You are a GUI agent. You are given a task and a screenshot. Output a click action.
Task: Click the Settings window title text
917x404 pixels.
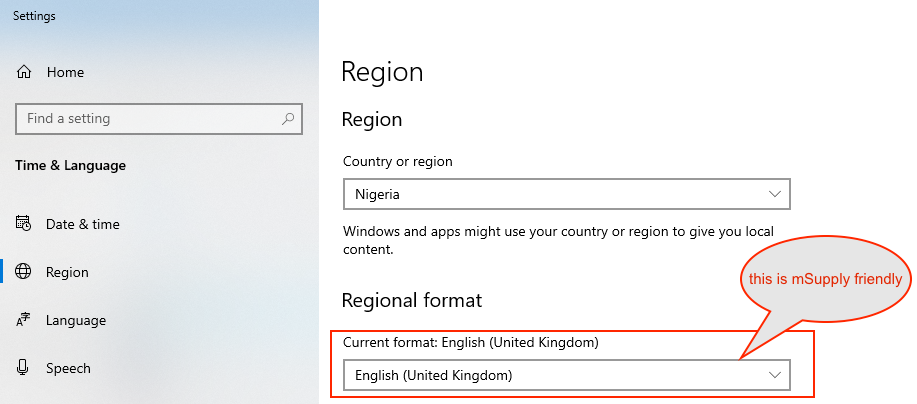(x=34, y=16)
